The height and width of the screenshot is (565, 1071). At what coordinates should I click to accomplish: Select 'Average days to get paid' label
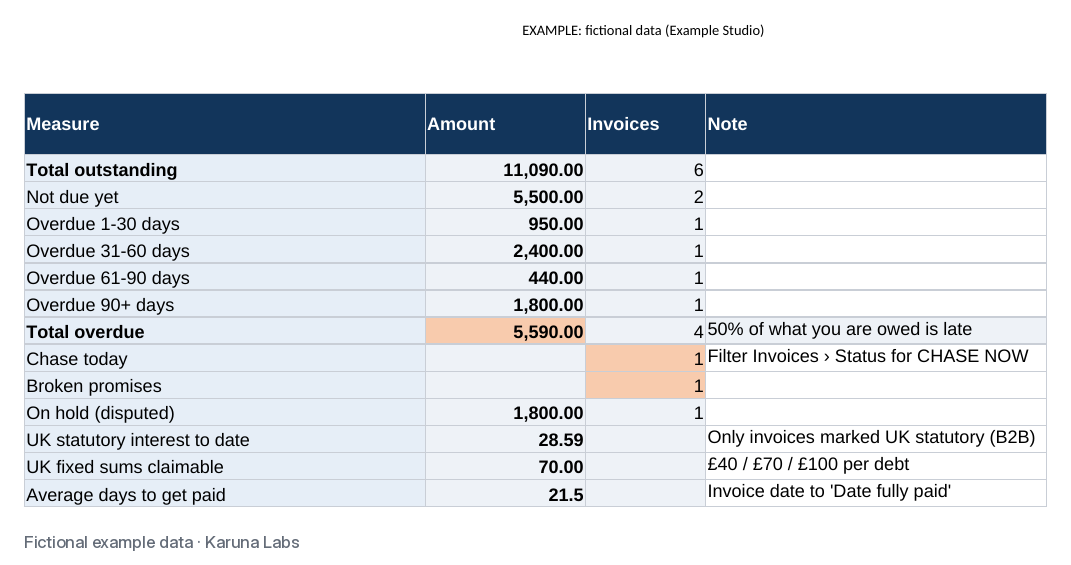(225, 493)
